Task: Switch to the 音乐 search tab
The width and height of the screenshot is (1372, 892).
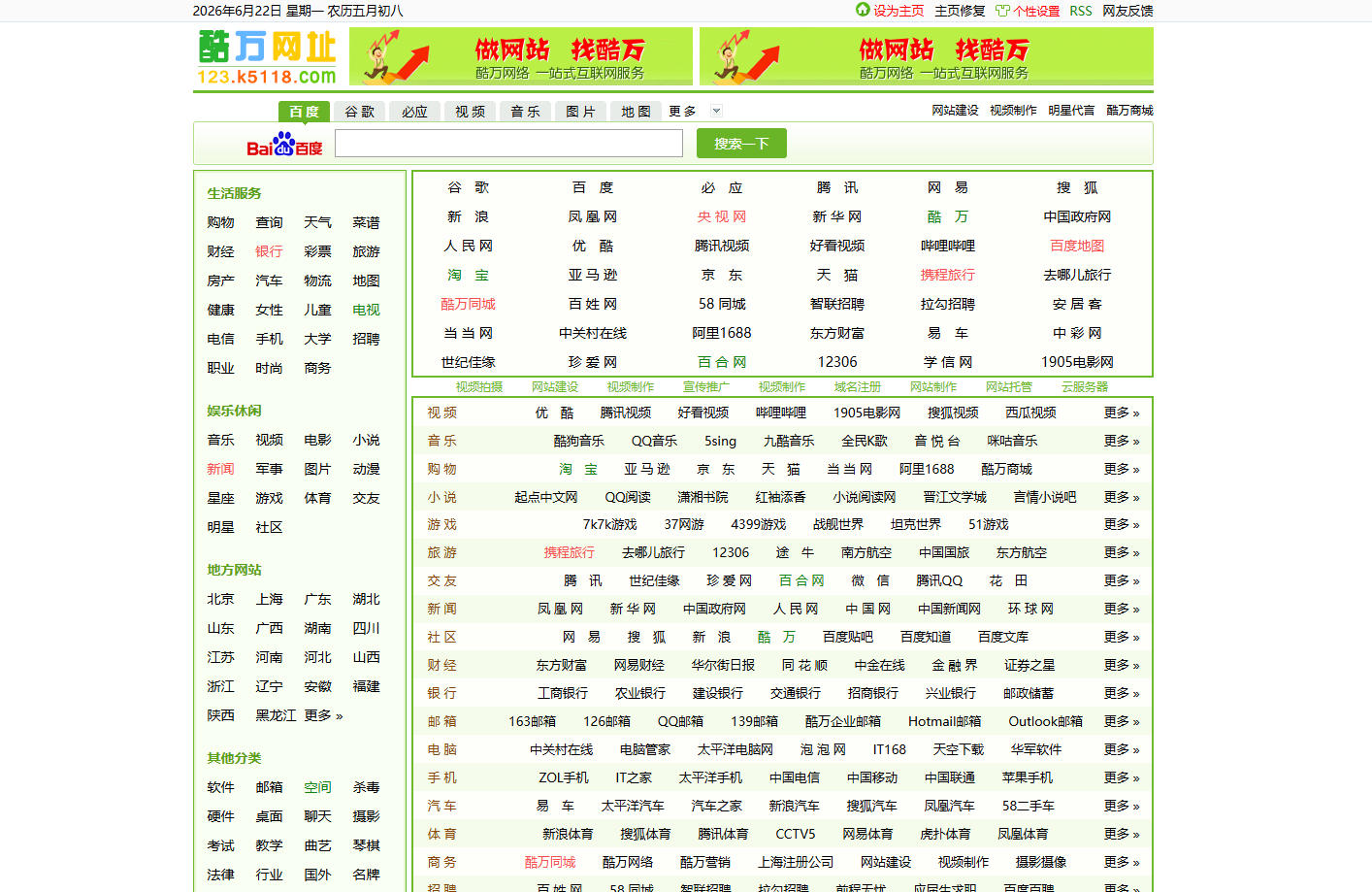Action: 526,112
